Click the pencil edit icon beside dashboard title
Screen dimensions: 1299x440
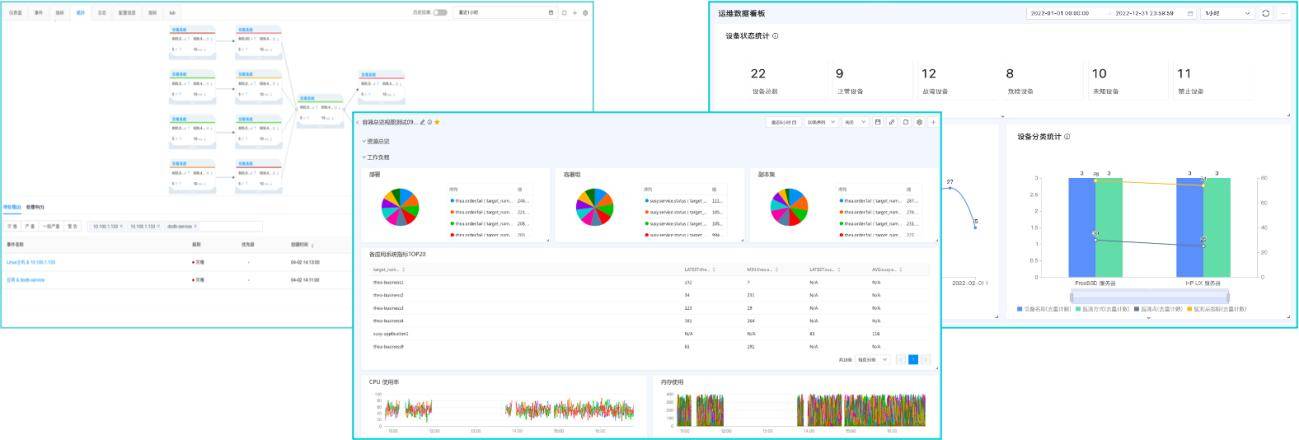(422, 122)
